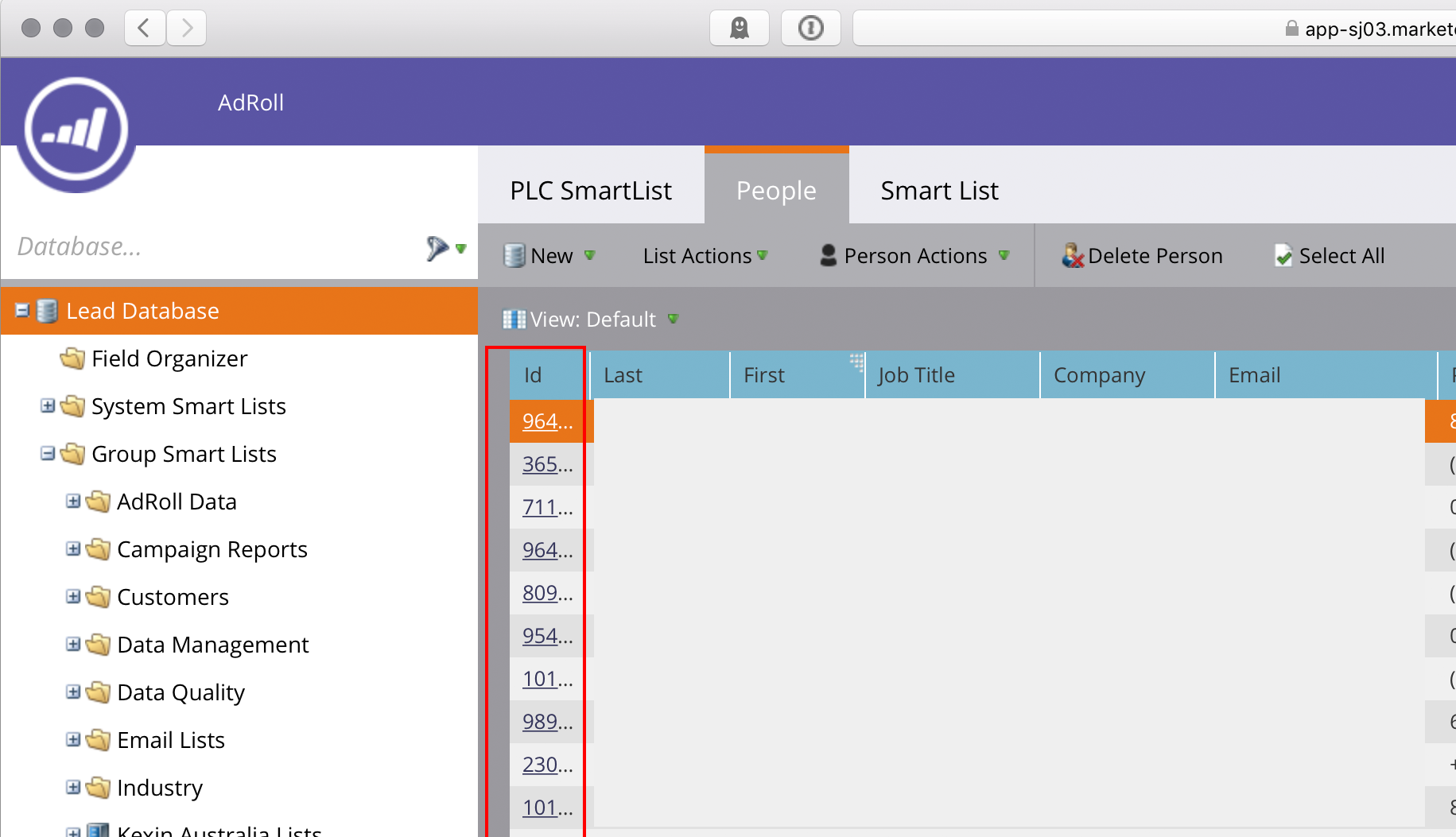Select the Lead Database tree item label
The image size is (1456, 837).
tap(142, 311)
